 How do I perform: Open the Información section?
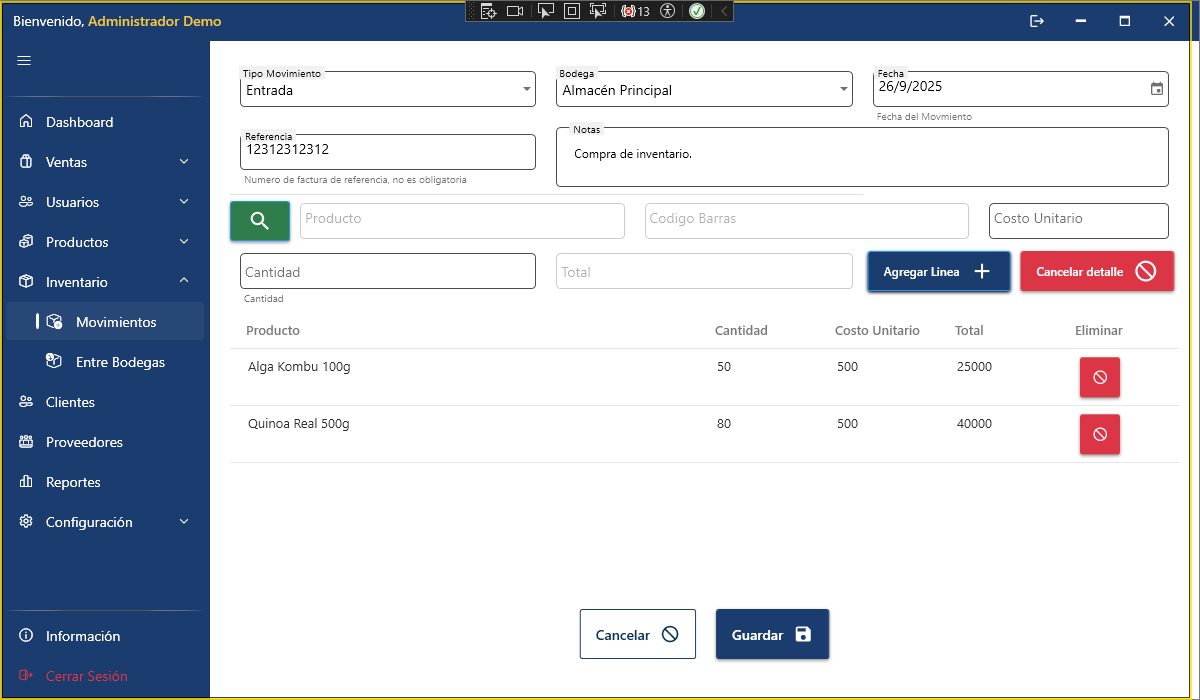click(82, 636)
